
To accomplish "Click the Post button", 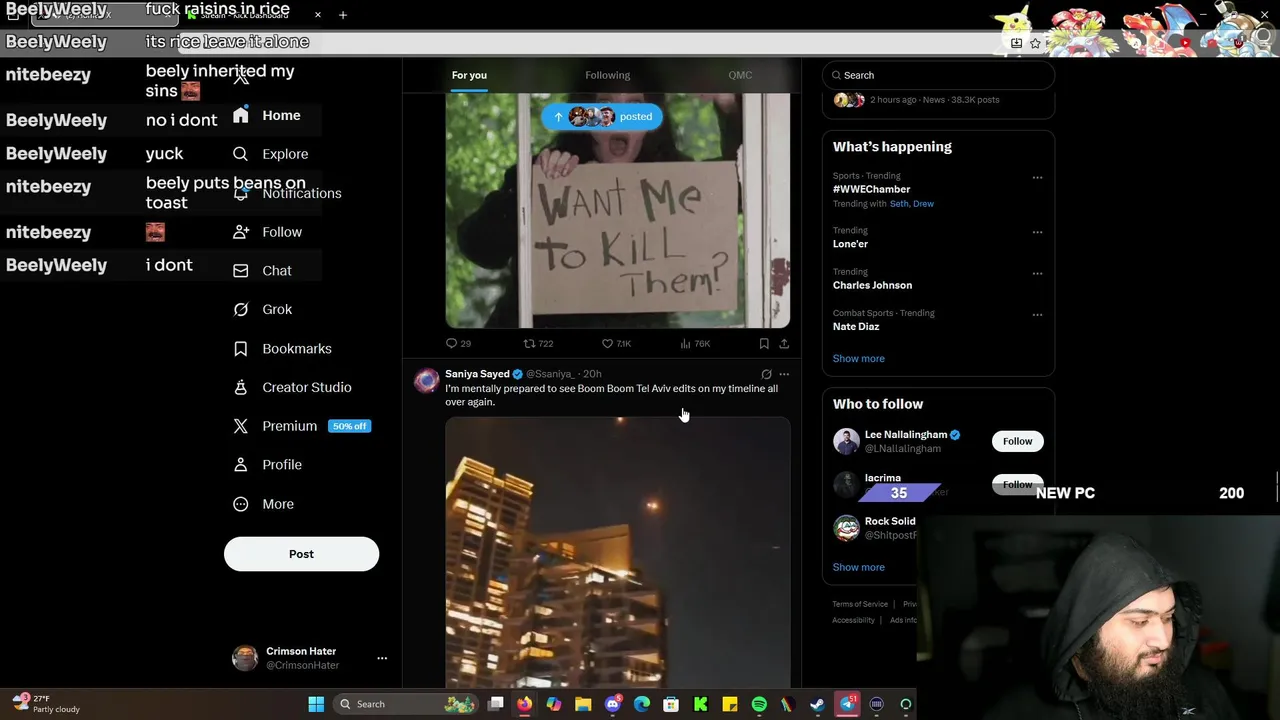I will [301, 554].
